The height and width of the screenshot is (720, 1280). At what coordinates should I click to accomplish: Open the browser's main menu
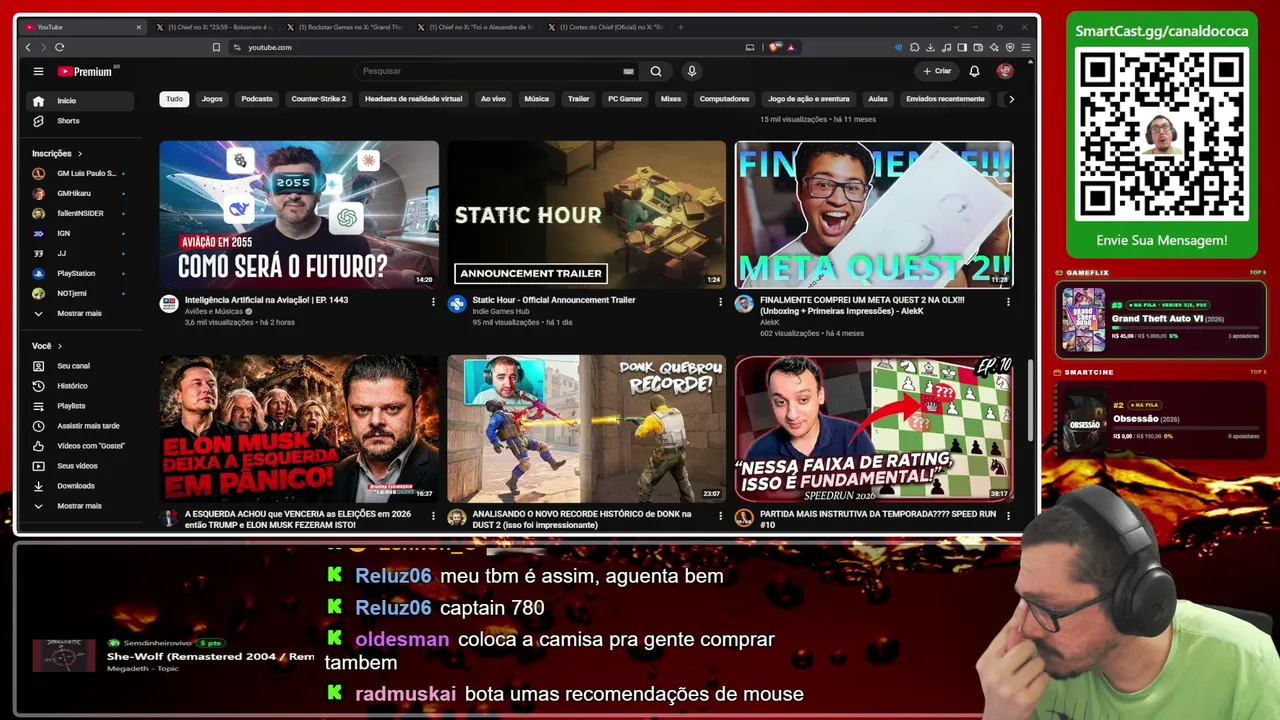(x=1026, y=47)
